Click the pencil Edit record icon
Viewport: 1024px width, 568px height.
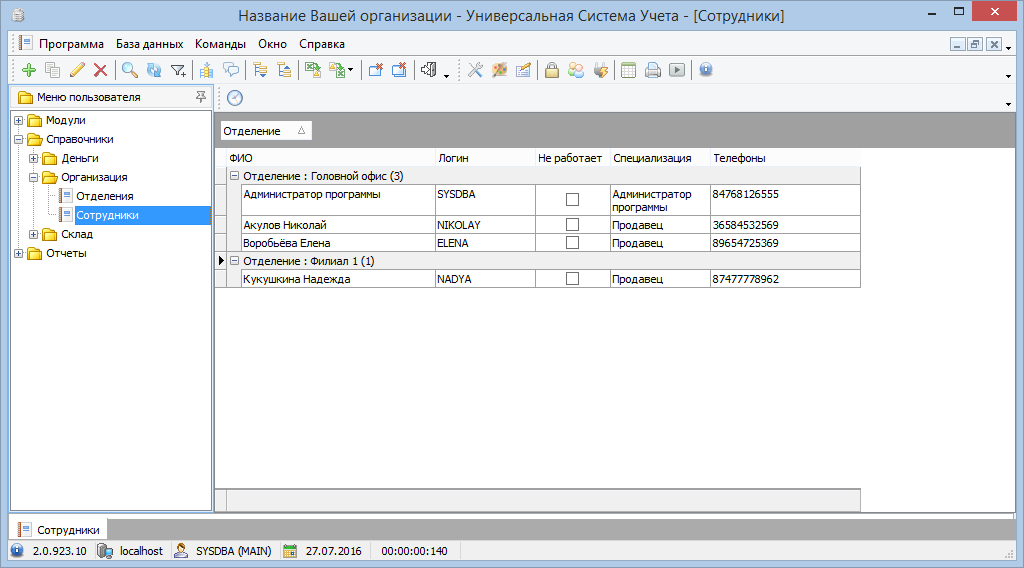[x=77, y=70]
